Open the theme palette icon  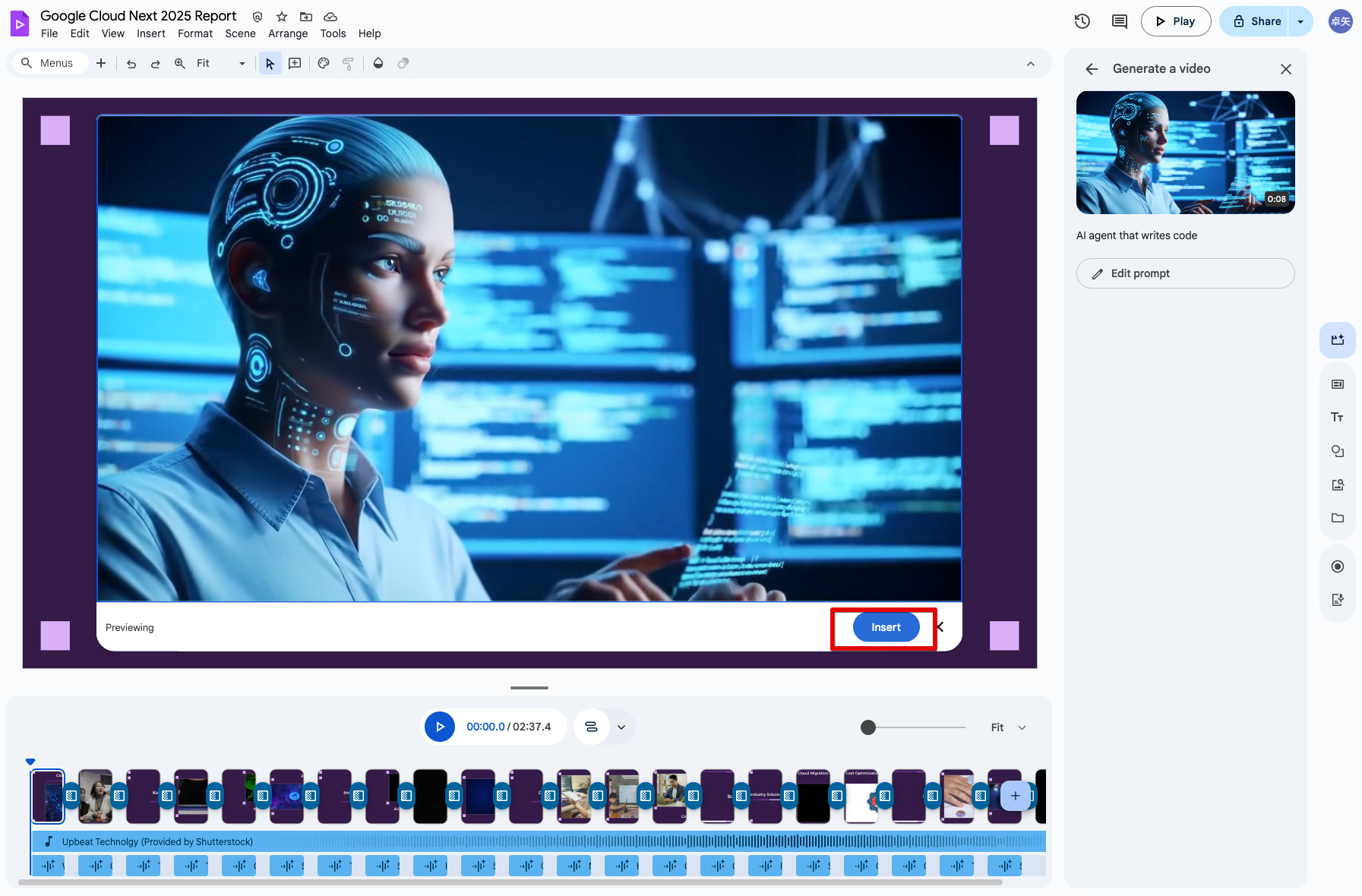[x=324, y=64]
